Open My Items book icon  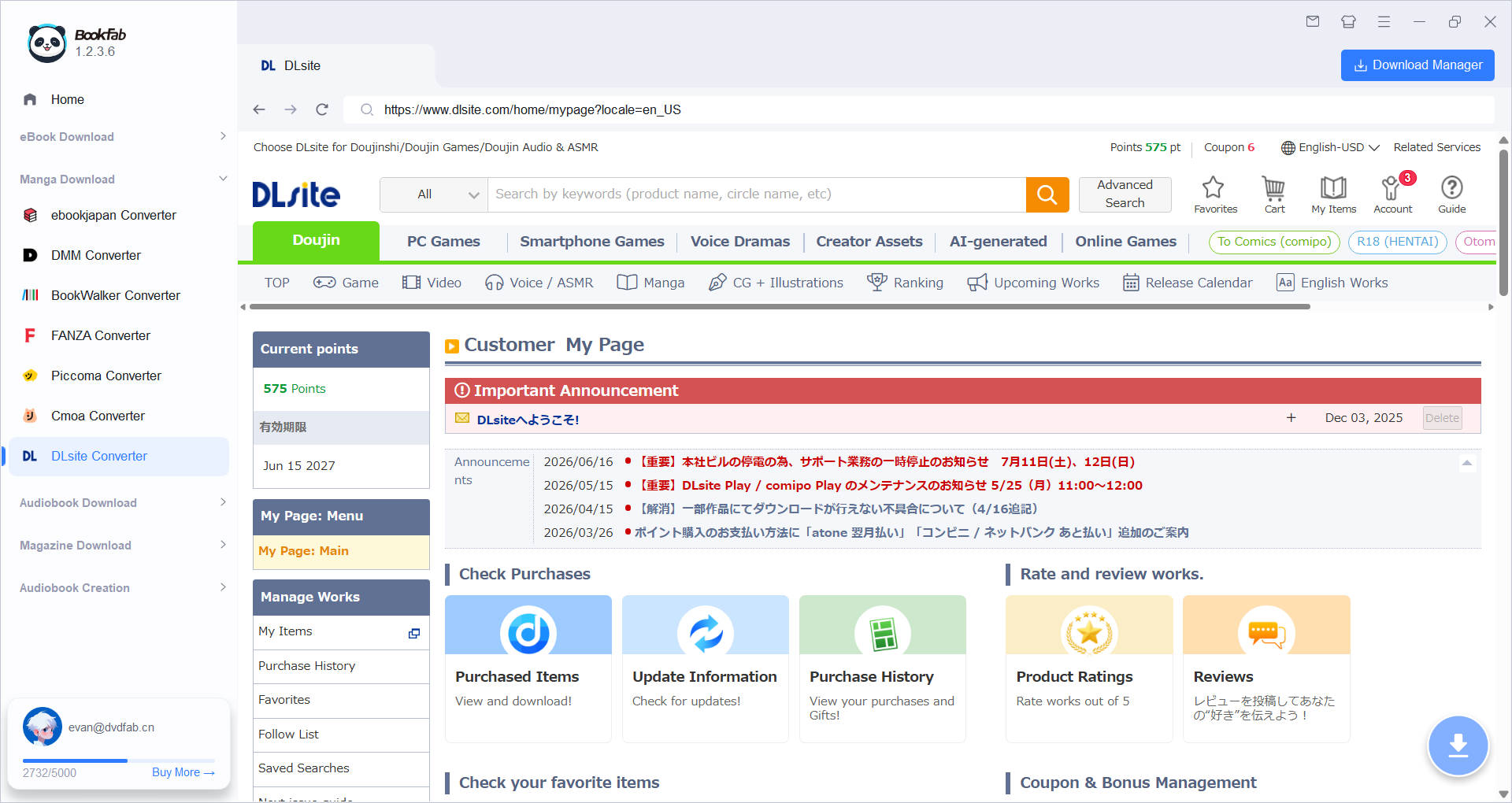tap(1333, 194)
